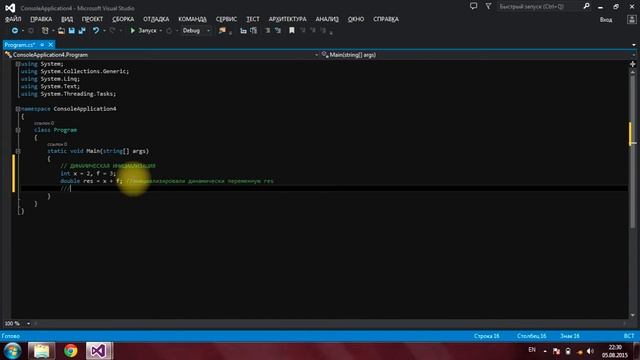The width and height of the screenshot is (640, 360).
Task: Click the volume speaker tray icon
Action: (590, 351)
